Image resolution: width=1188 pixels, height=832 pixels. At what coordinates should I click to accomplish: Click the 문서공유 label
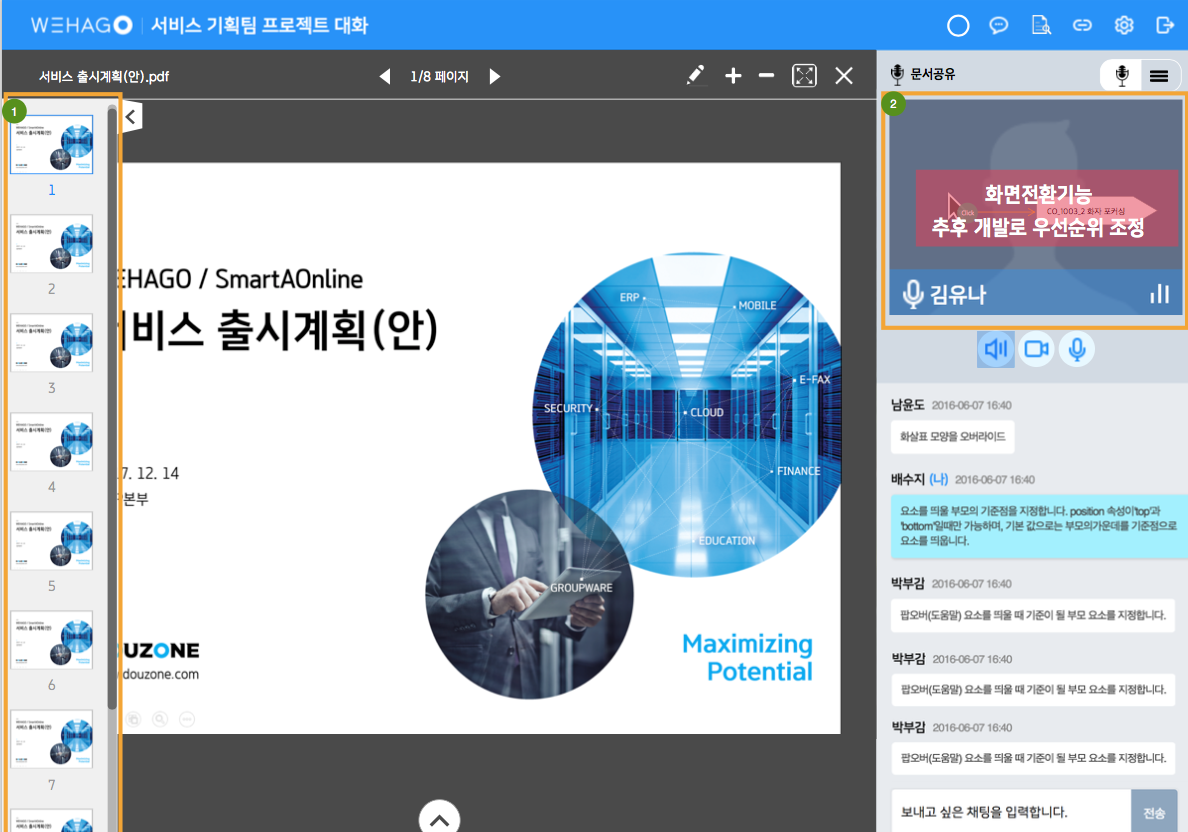[x=933, y=74]
